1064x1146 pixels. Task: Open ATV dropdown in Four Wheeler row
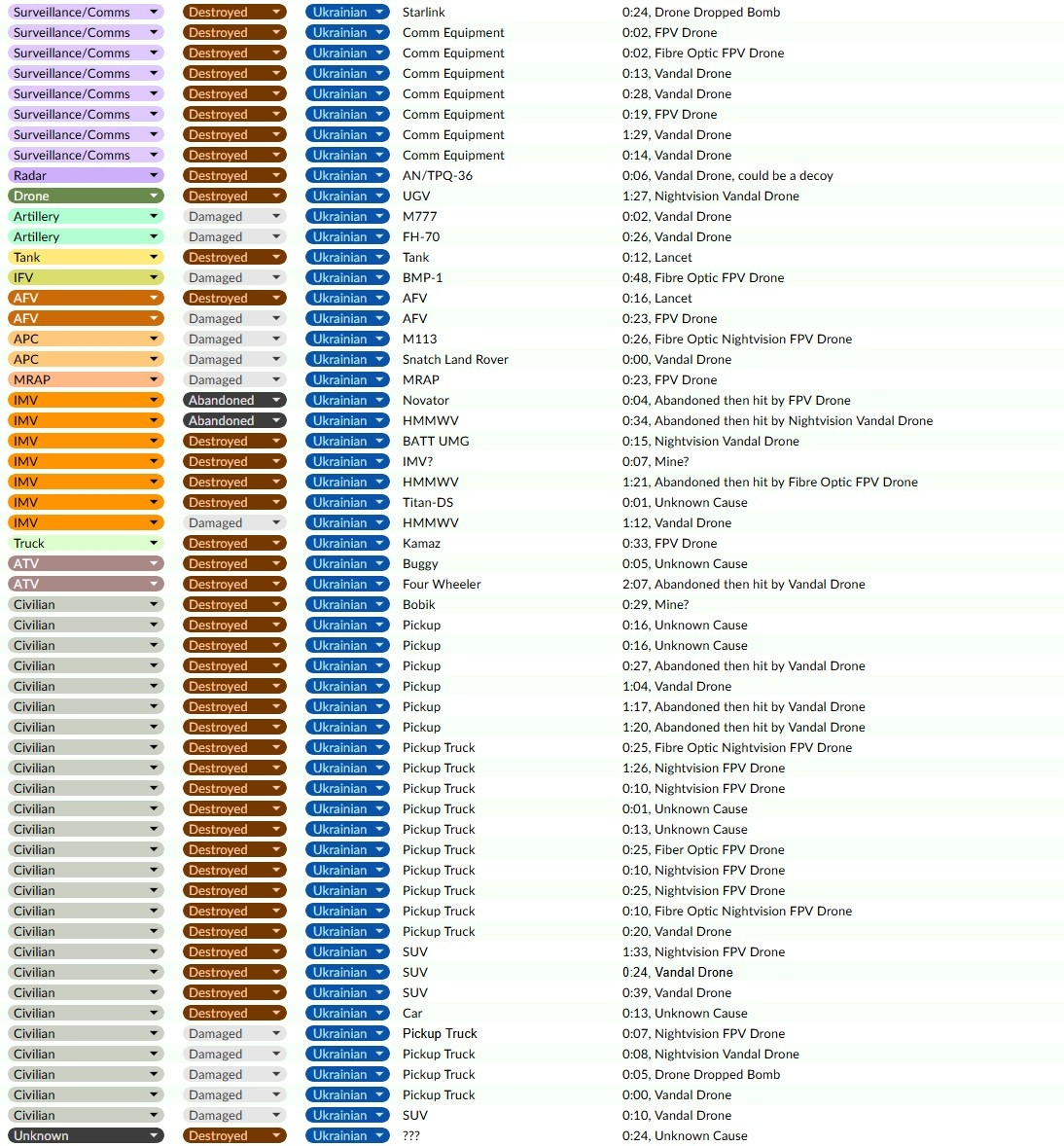86,585
